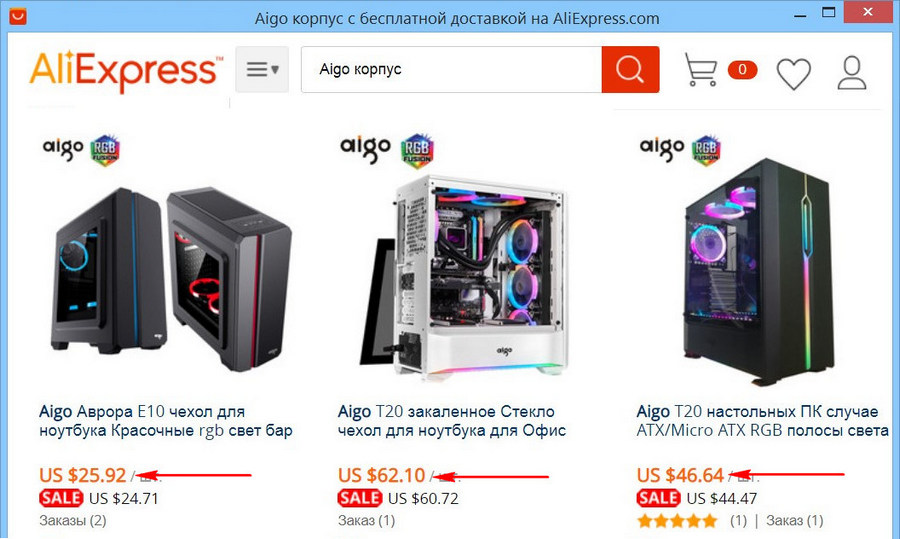
Task: Click the SALE badge under $25.92 price
Action: pyautogui.click(x=61, y=498)
